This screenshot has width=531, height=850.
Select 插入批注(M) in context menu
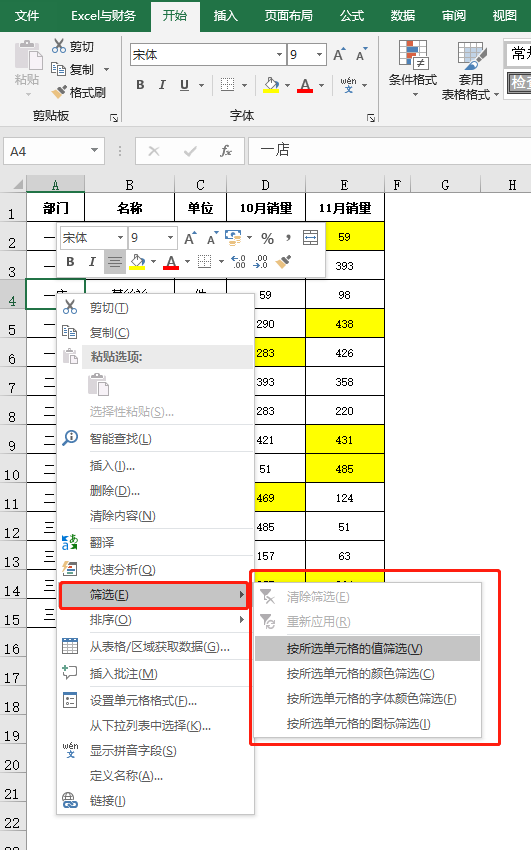pos(154,674)
